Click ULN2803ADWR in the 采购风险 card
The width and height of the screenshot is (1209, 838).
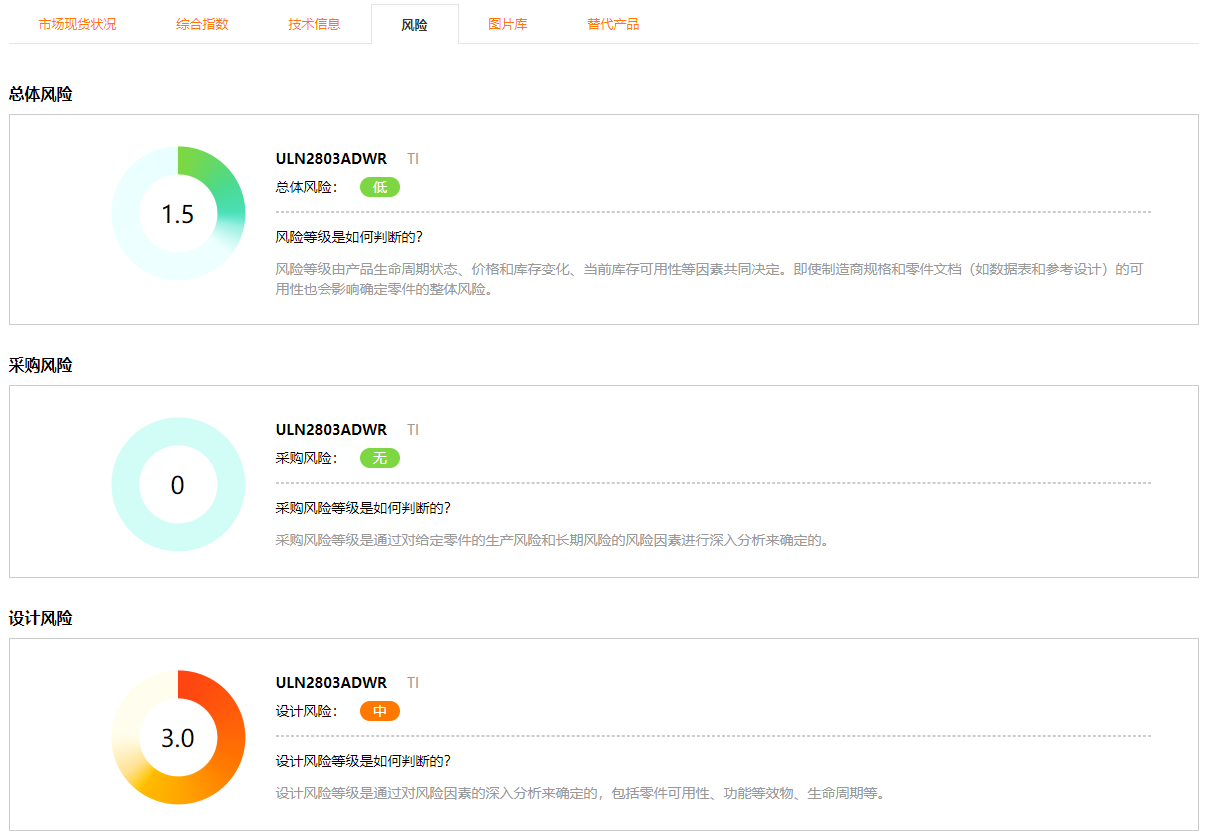pyautogui.click(x=331, y=430)
